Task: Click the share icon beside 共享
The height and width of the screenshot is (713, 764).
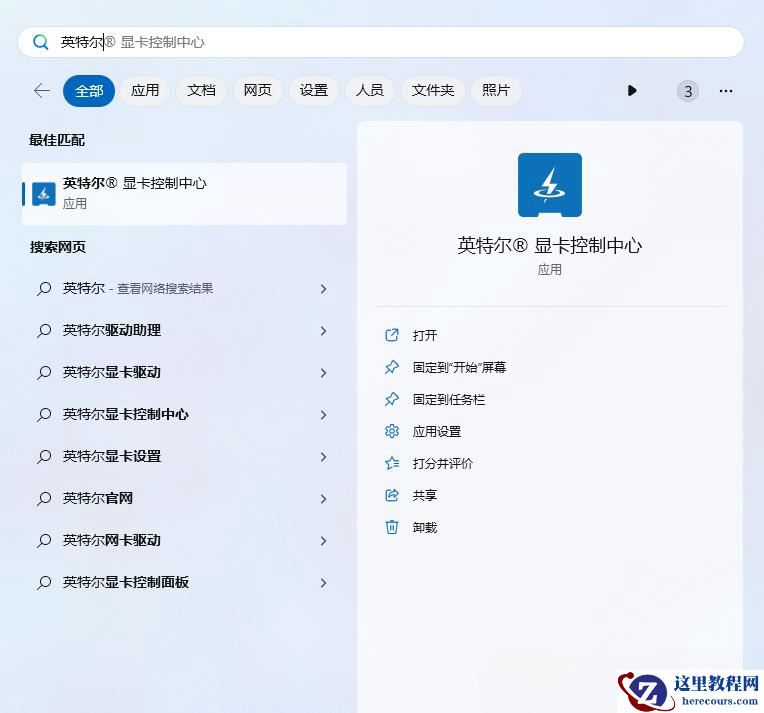Action: [392, 495]
